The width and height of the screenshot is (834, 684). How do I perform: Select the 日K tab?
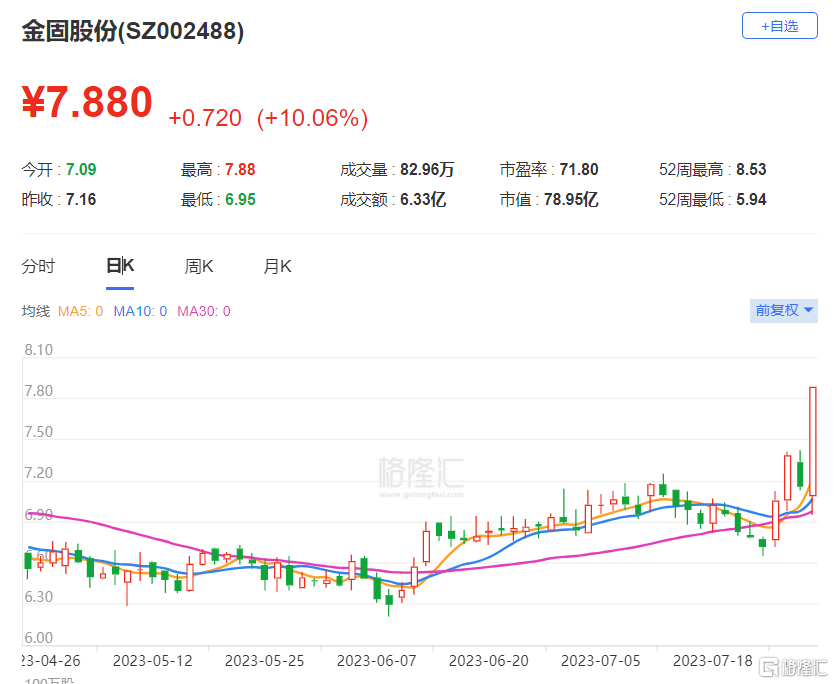pyautogui.click(x=120, y=265)
